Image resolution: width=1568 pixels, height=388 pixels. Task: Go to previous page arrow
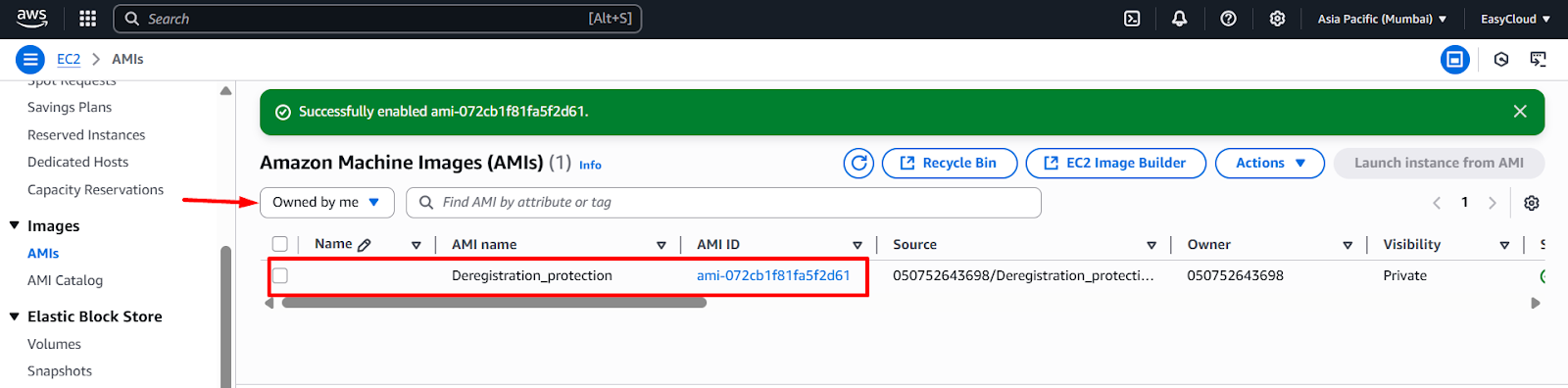(1437, 203)
